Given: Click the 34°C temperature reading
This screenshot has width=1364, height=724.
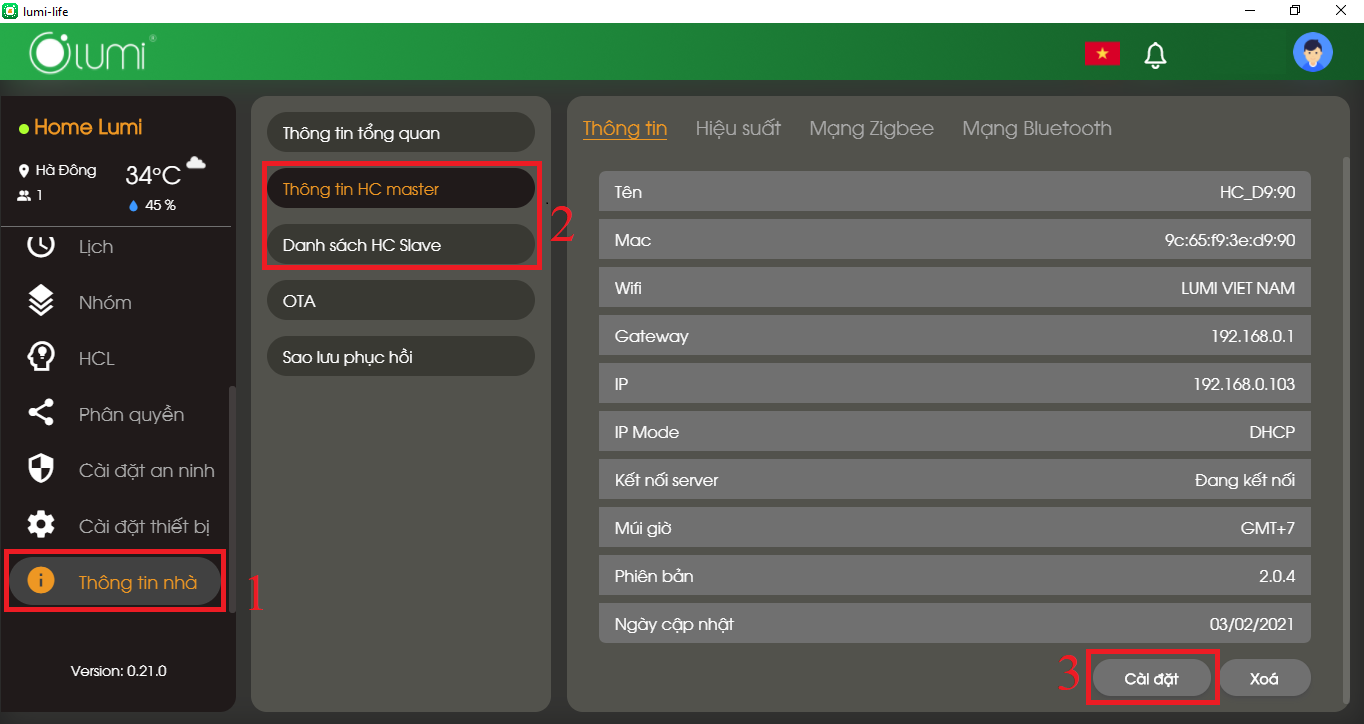Looking at the screenshot, I should point(153,176).
